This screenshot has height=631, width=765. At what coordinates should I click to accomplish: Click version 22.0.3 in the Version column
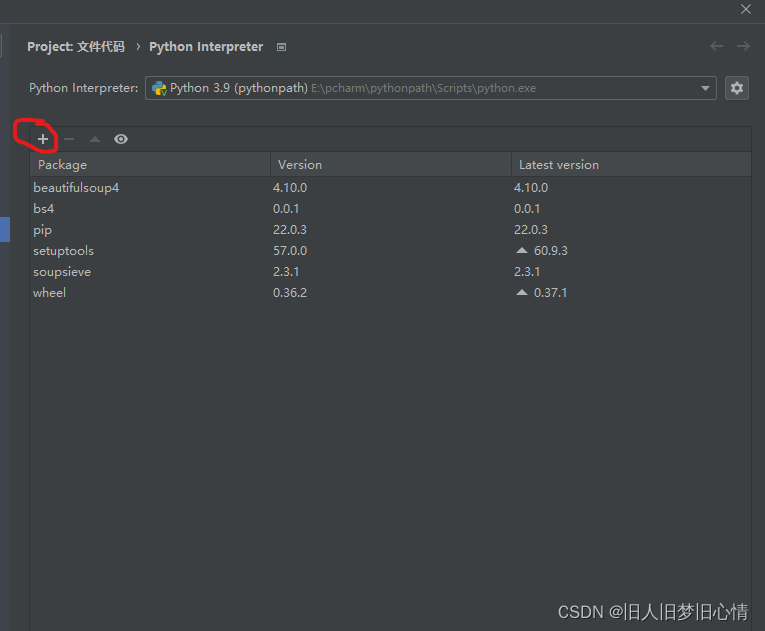click(290, 230)
